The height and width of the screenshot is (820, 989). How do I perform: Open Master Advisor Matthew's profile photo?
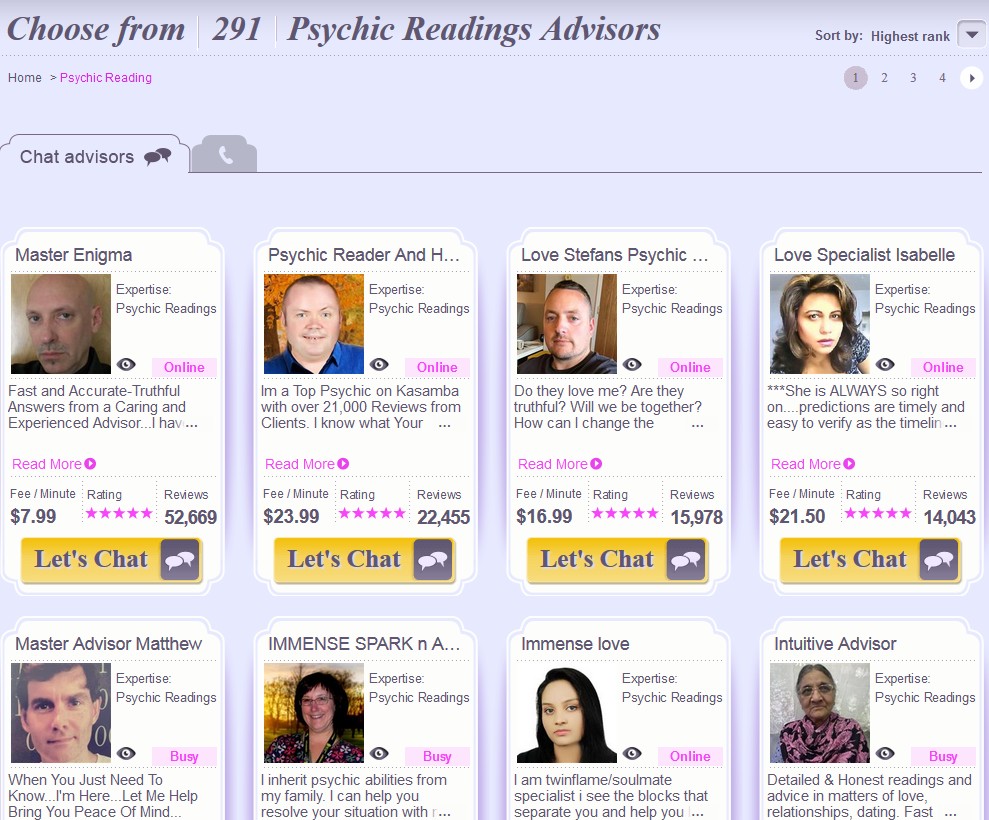tap(61, 713)
